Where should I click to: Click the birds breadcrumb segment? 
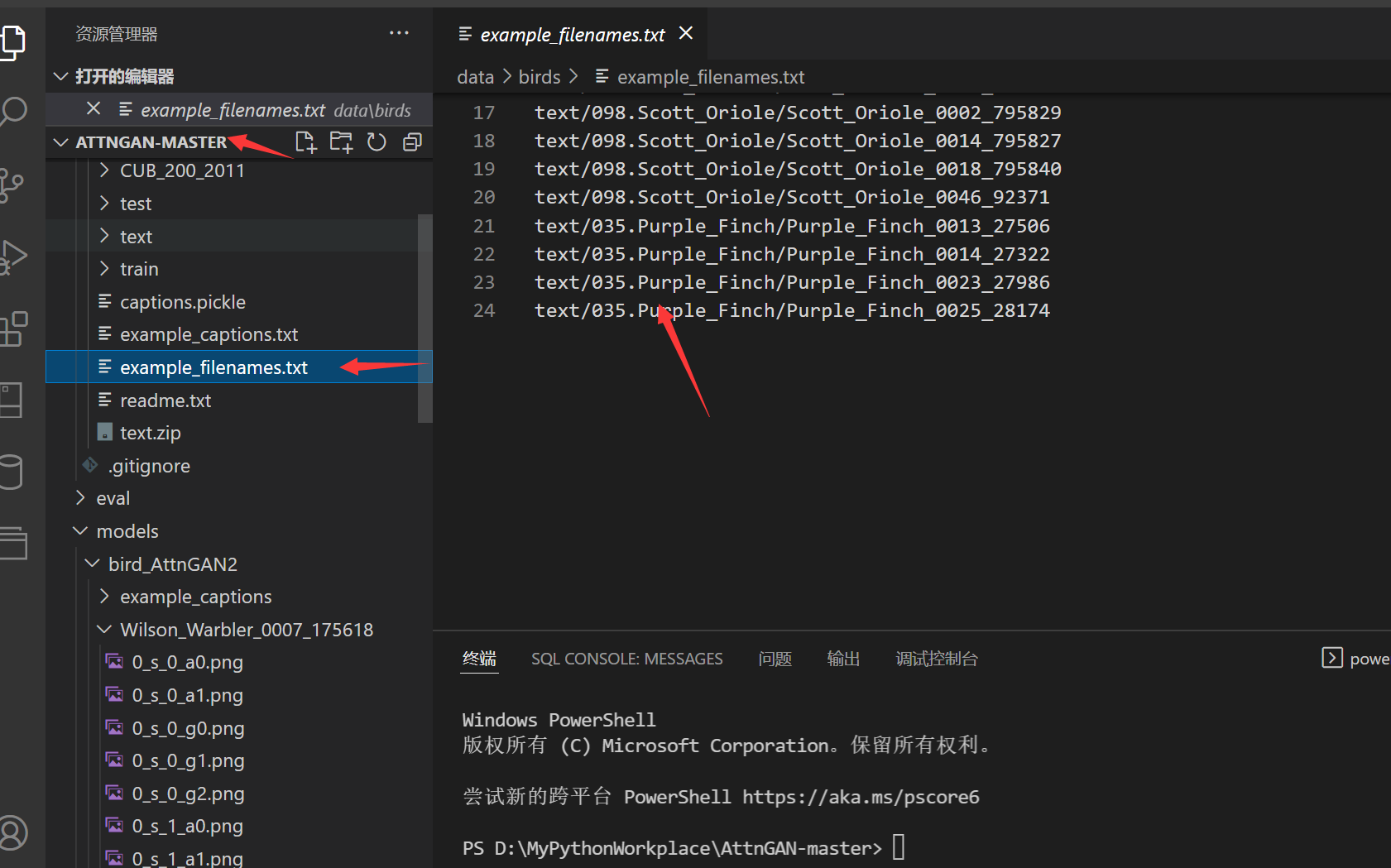click(x=540, y=77)
